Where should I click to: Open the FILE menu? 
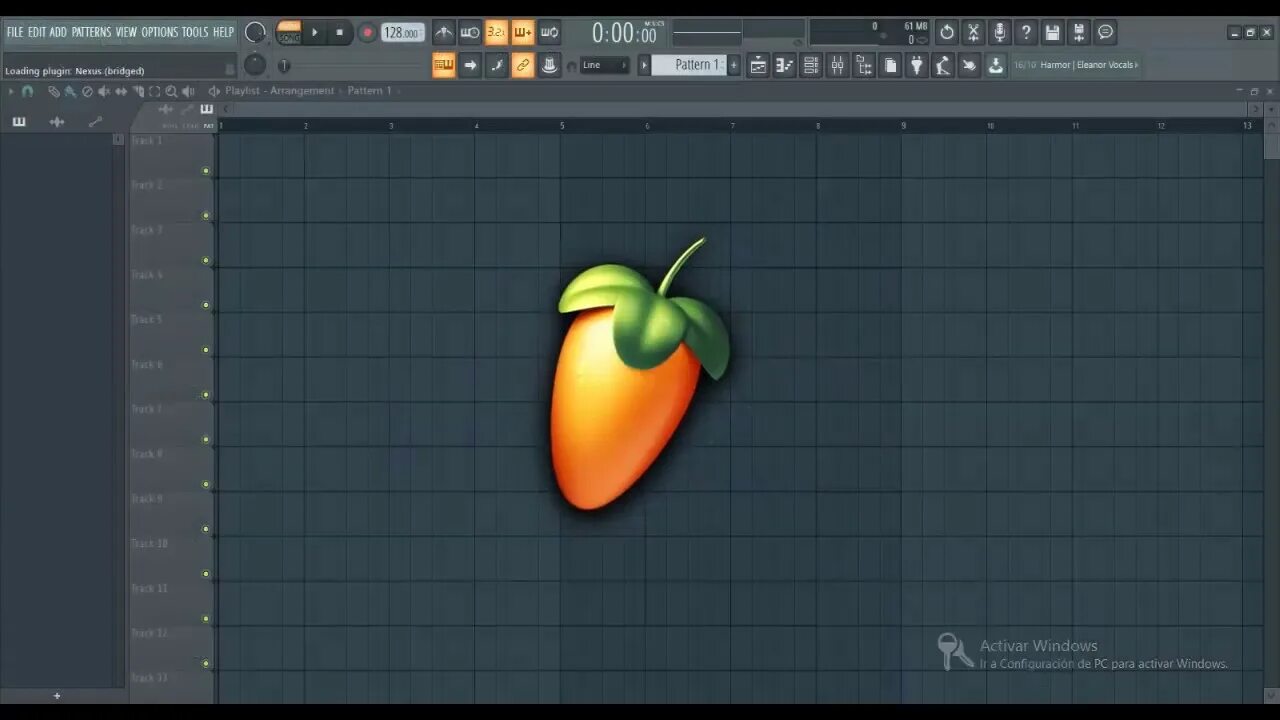(x=15, y=32)
